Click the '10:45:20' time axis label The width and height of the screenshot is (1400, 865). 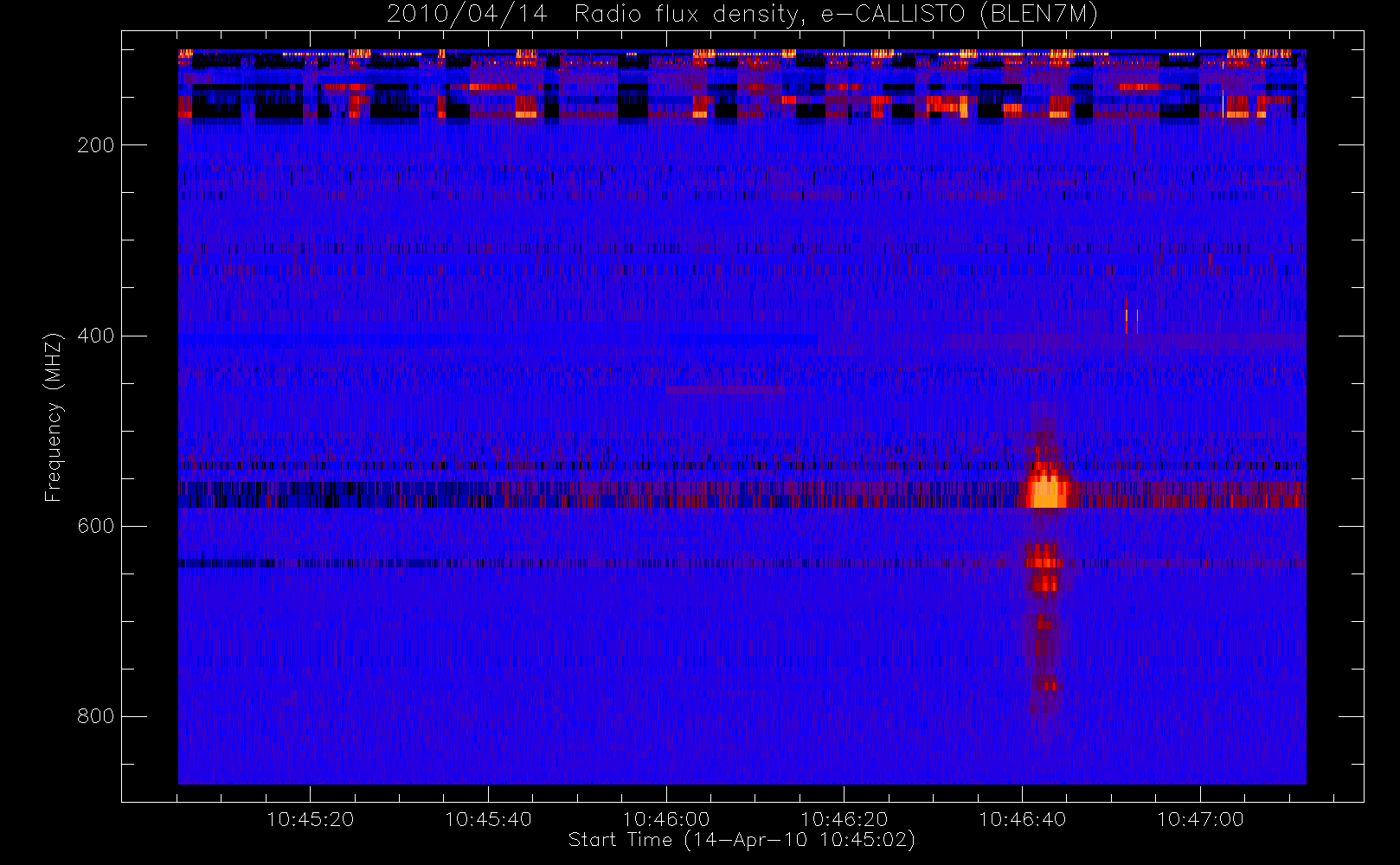click(311, 819)
